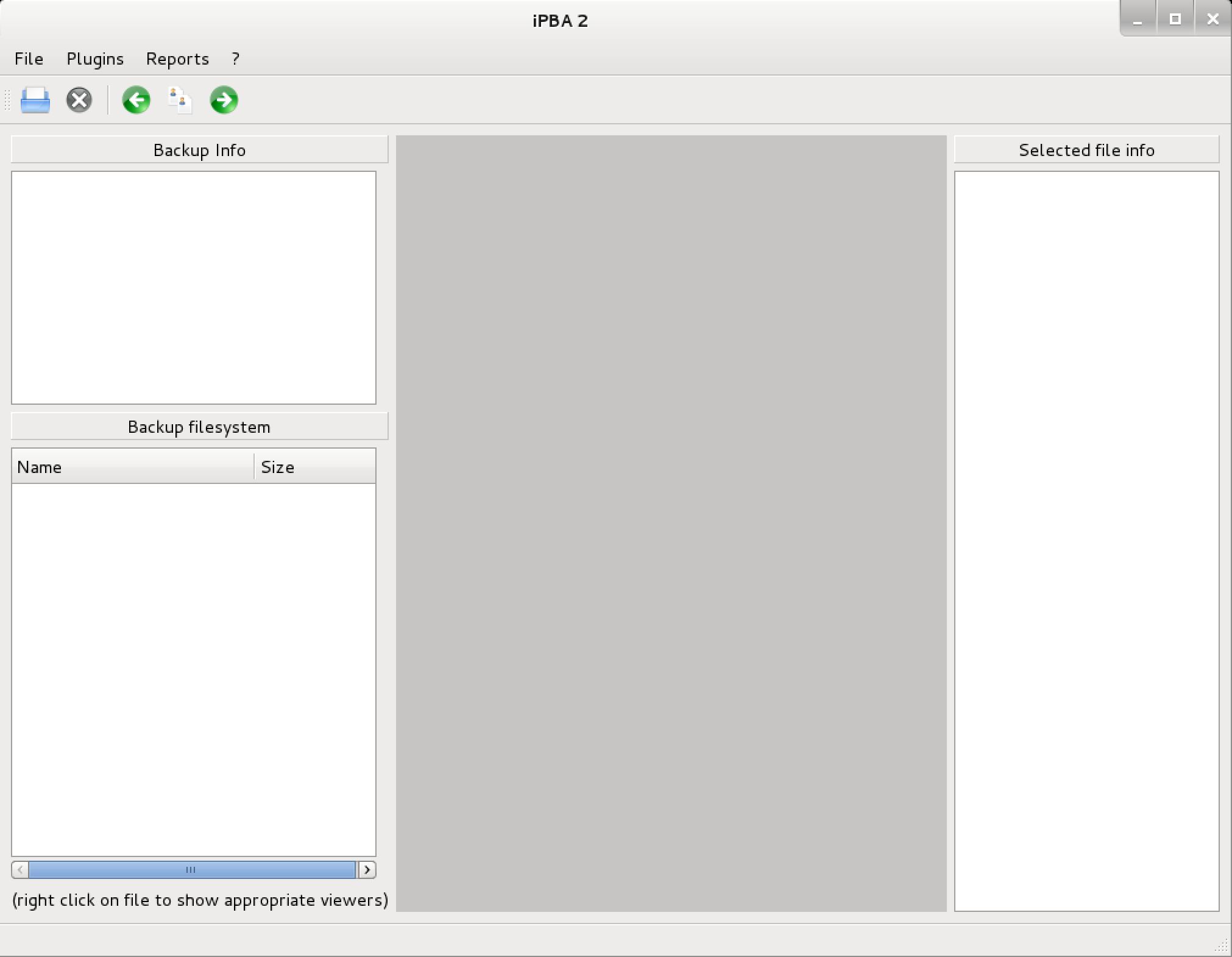Click the open backup folder icon
1232x957 pixels.
coord(35,100)
